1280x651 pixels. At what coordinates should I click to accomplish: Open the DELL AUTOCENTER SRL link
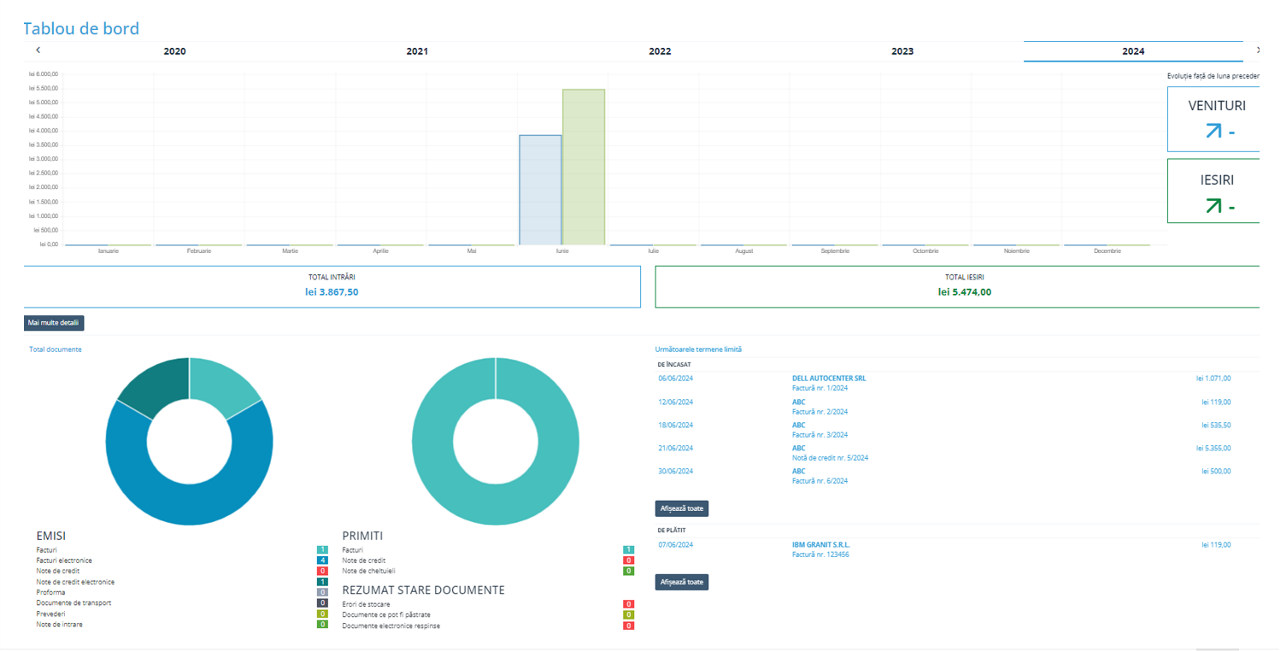pyautogui.click(x=829, y=379)
